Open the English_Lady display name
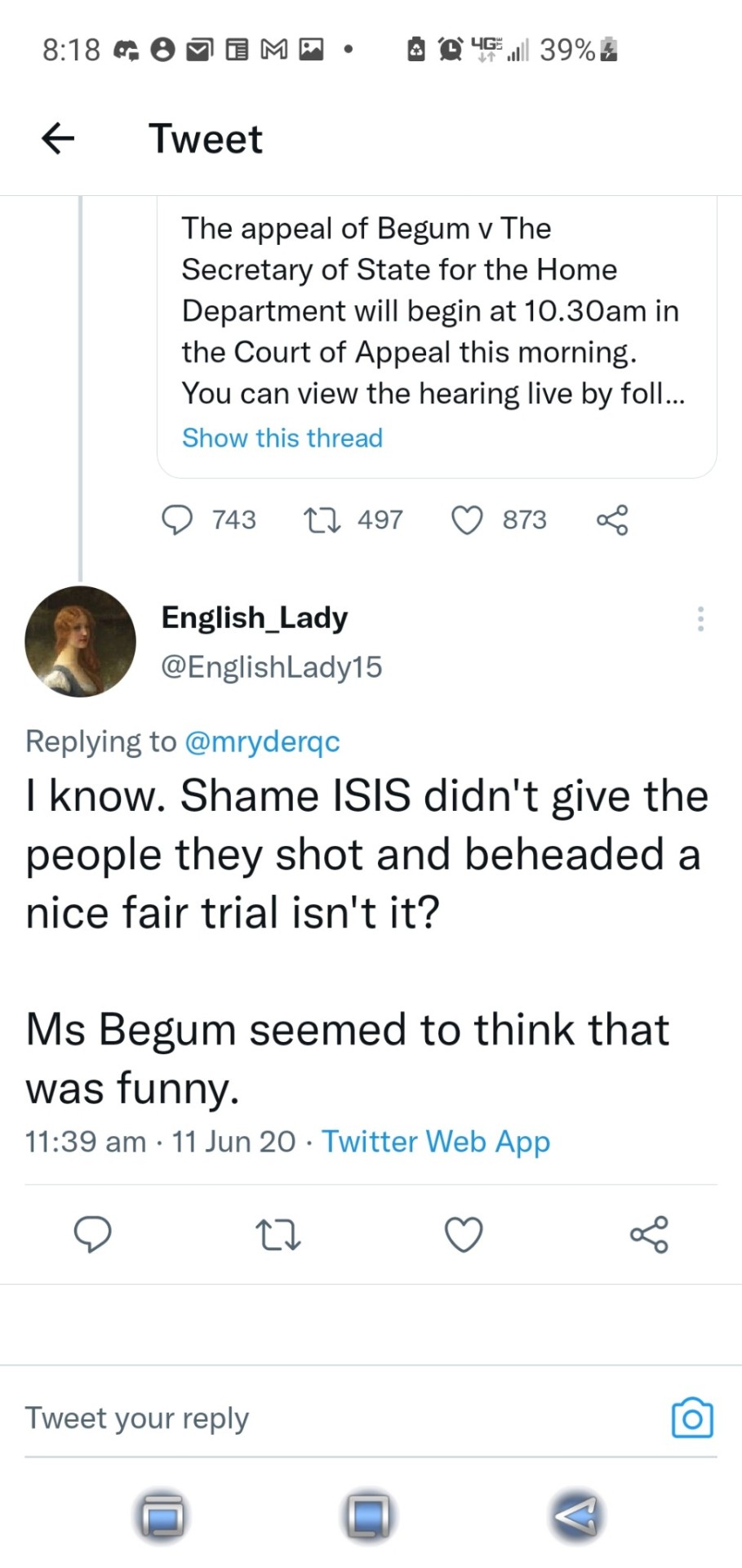This screenshot has height=1568, width=742. tap(255, 617)
